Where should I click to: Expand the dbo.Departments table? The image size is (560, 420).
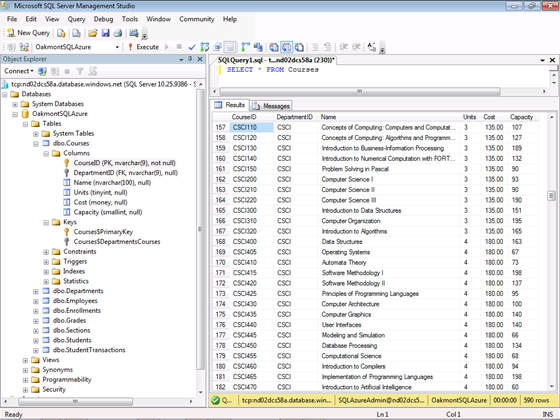click(x=36, y=291)
